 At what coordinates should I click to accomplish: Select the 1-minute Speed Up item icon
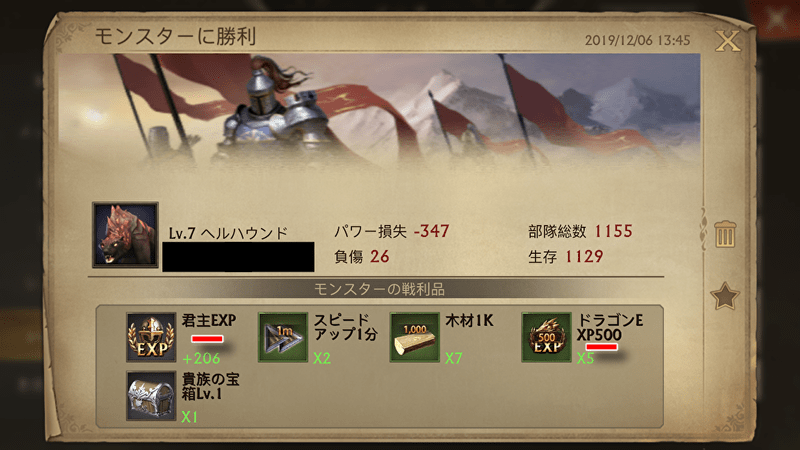click(283, 337)
